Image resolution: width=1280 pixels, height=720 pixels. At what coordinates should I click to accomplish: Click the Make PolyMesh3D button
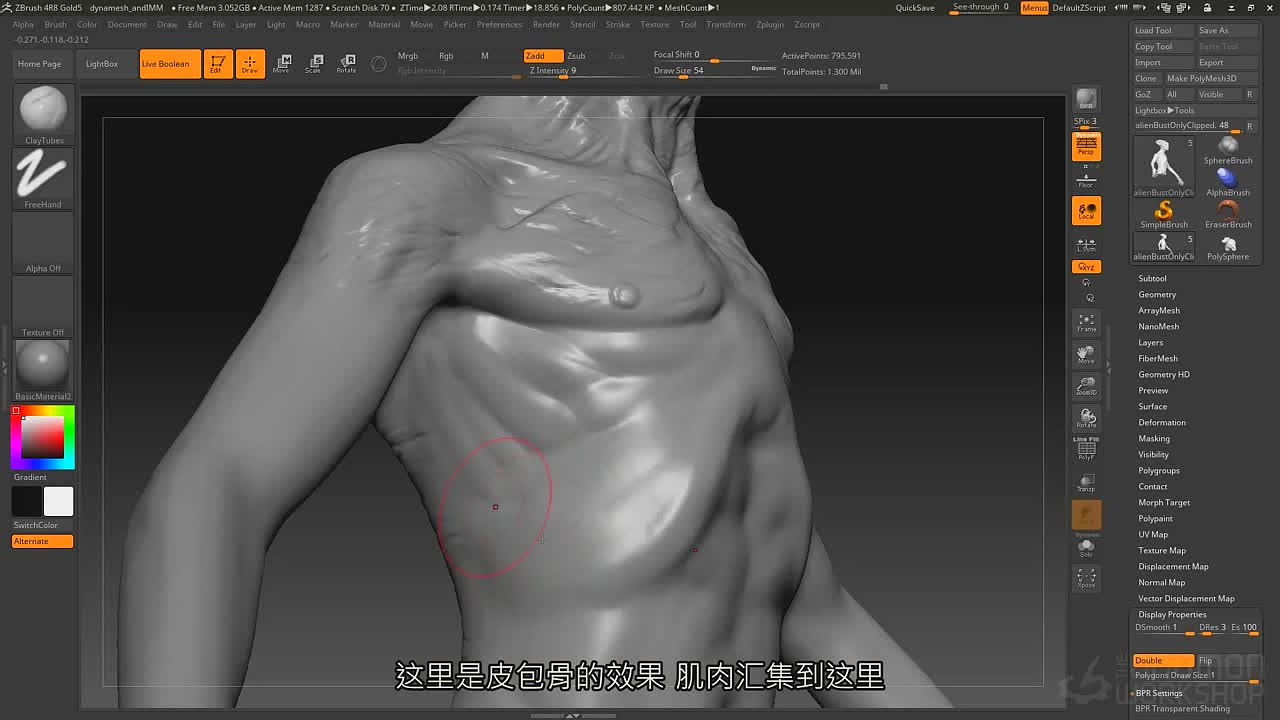click(x=1202, y=78)
